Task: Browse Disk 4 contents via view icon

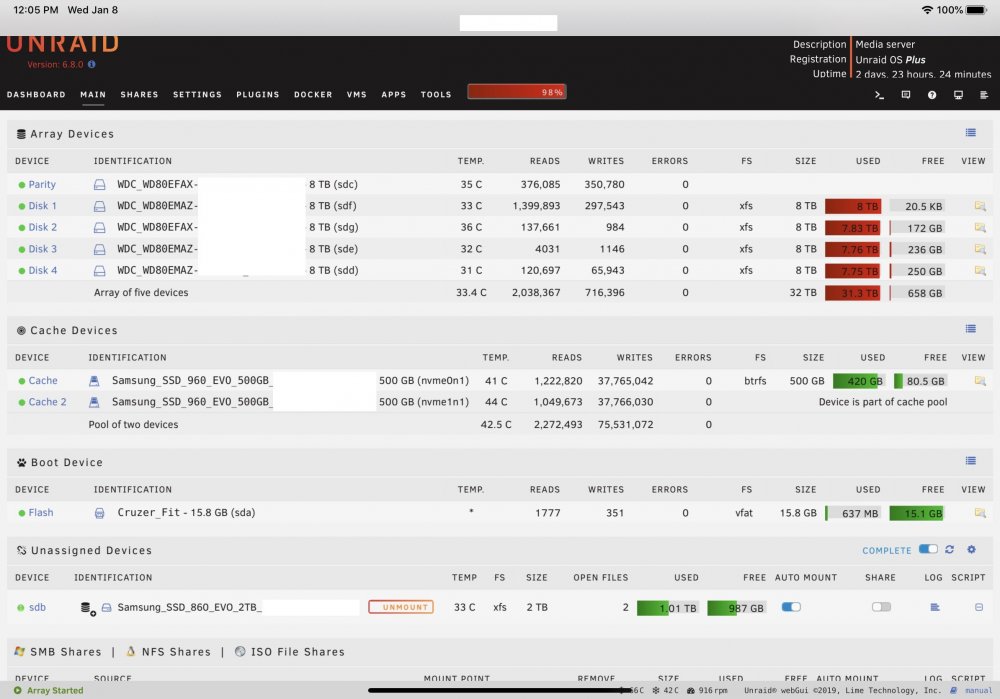Action: 980,271
